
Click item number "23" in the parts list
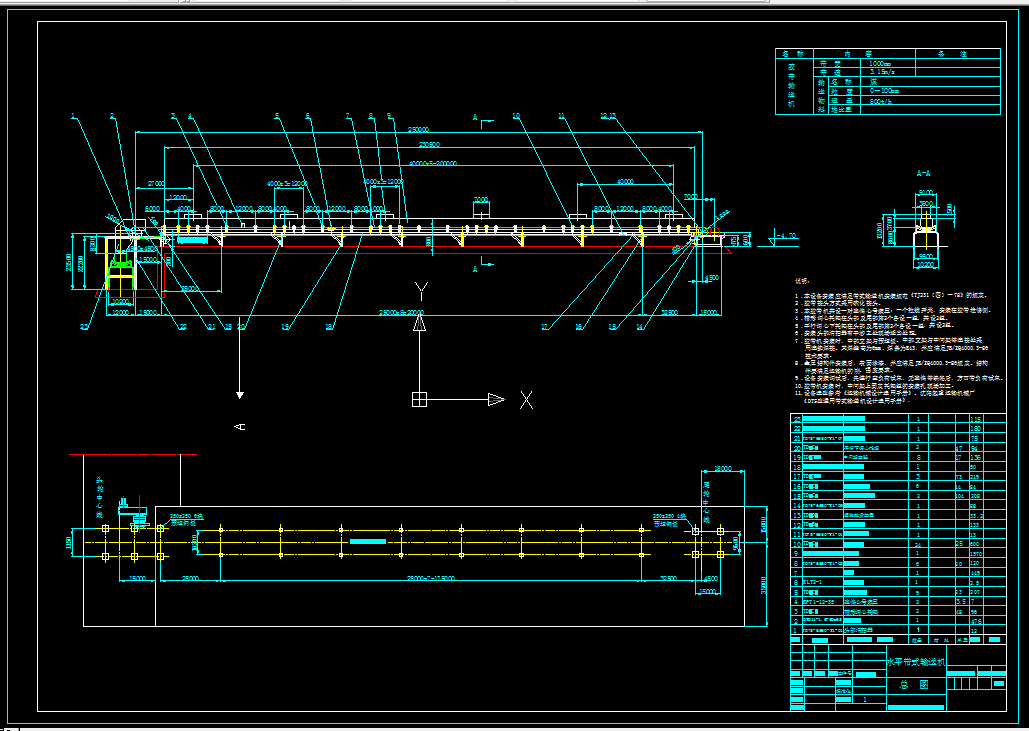click(797, 419)
